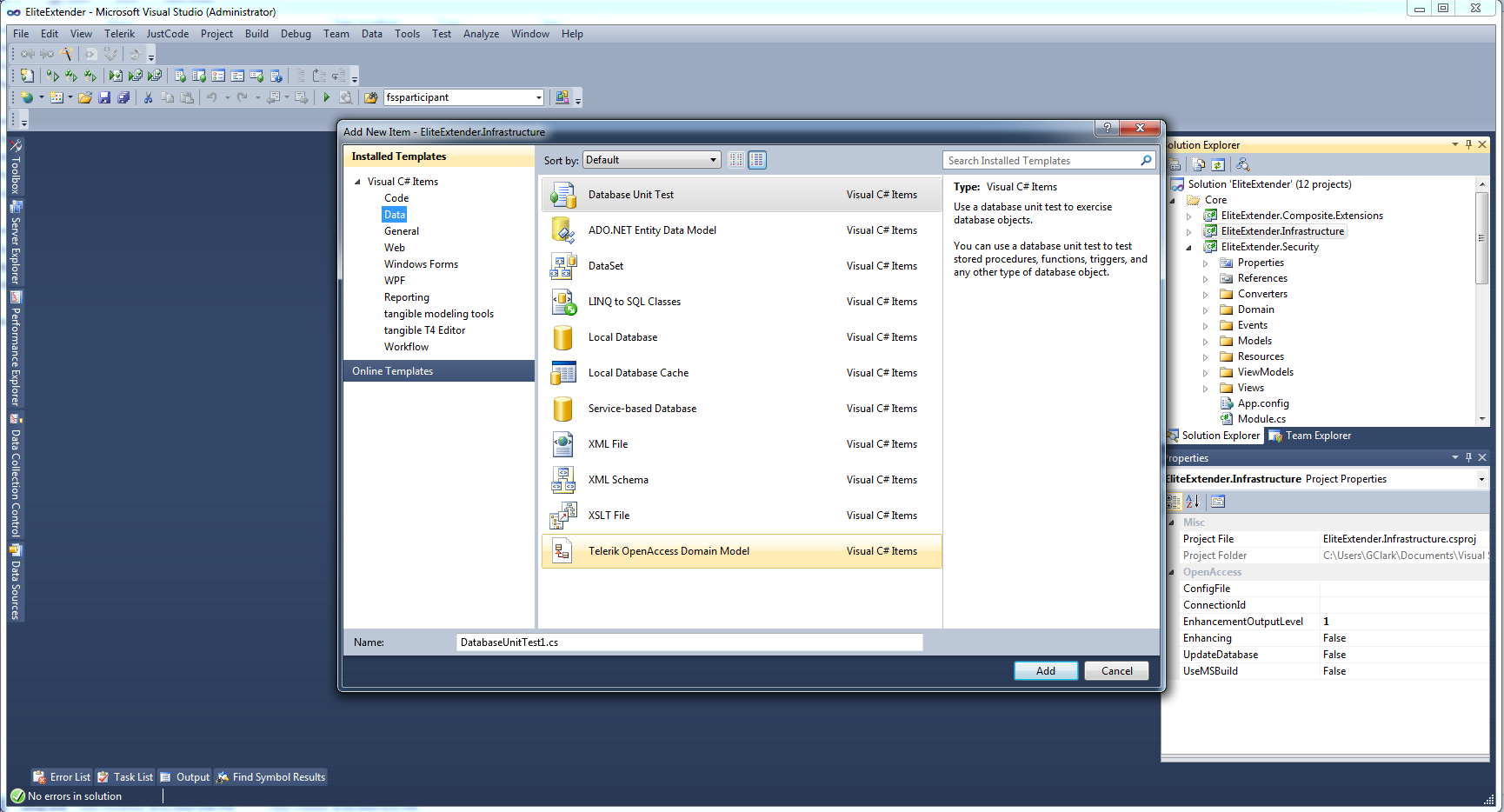This screenshot has height=812, width=1504.
Task: Click the Find in Files binoculars icon
Action: (x=370, y=97)
